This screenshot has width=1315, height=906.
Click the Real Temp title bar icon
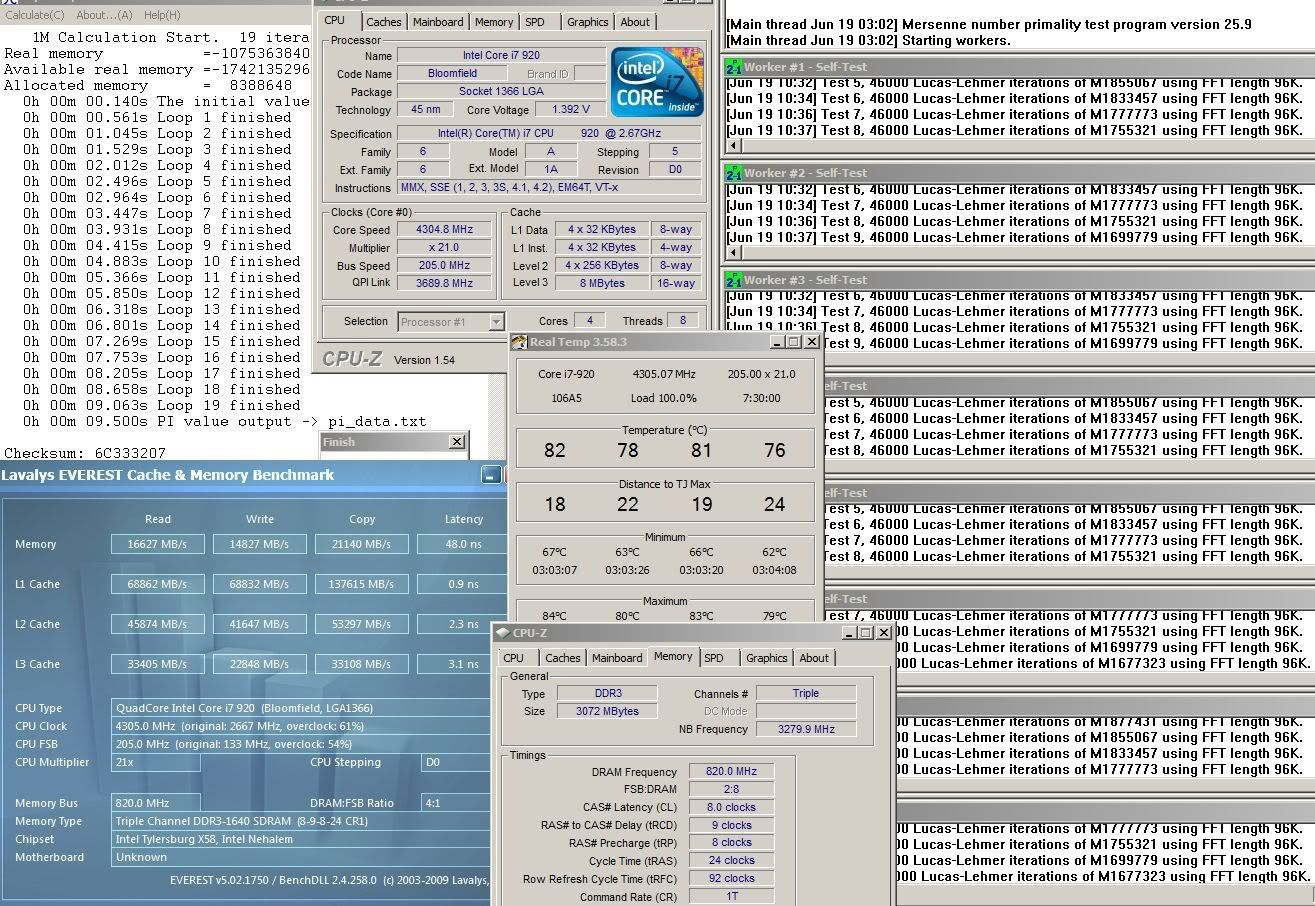[x=519, y=342]
